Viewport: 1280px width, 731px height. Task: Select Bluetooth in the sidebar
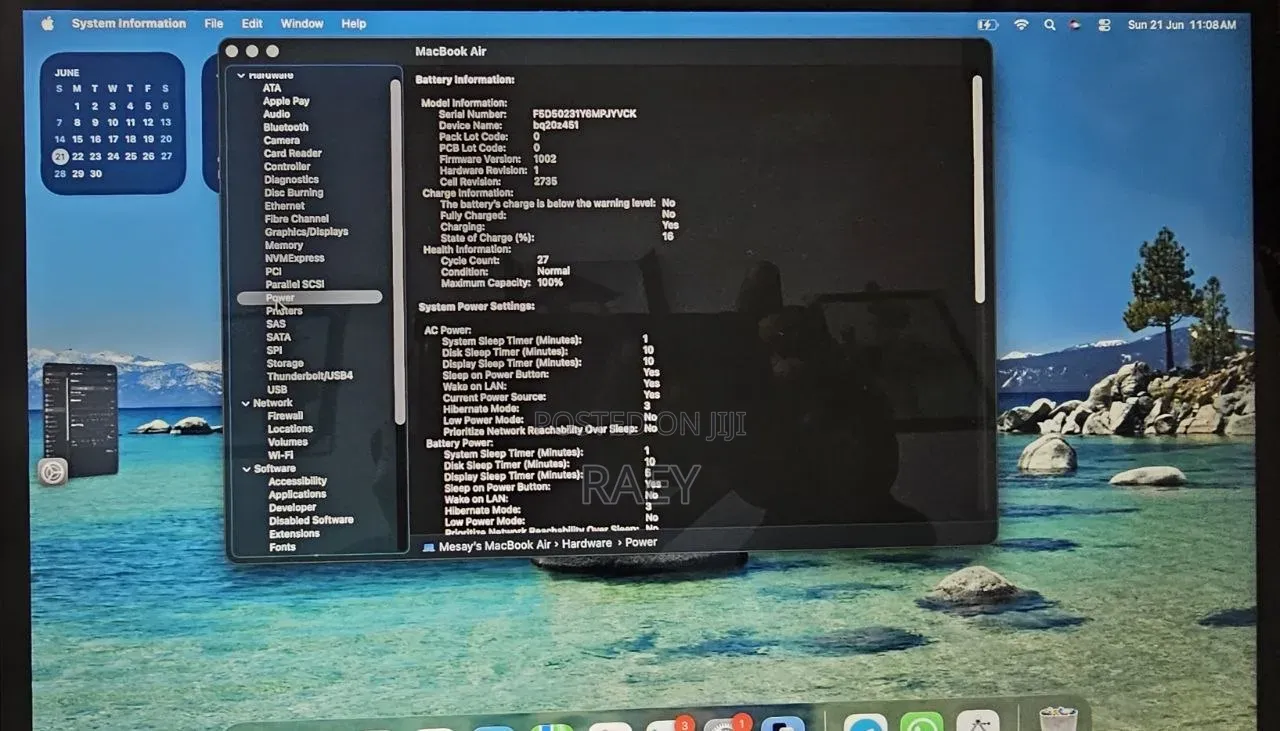coord(286,127)
